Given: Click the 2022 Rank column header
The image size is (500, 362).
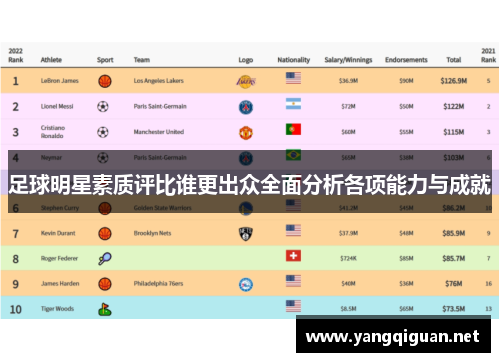Looking at the screenshot, I should pyautogui.click(x=16, y=56).
